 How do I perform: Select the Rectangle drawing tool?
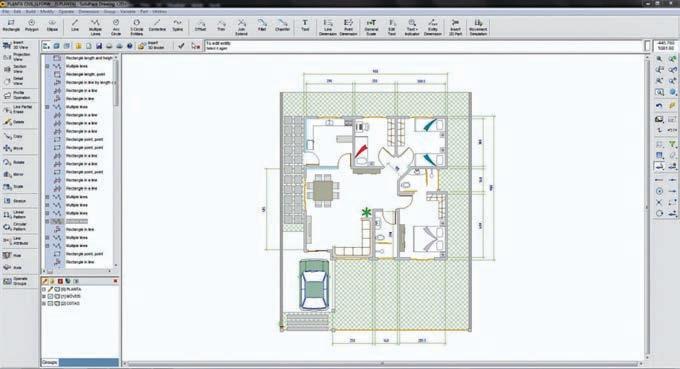coord(11,26)
